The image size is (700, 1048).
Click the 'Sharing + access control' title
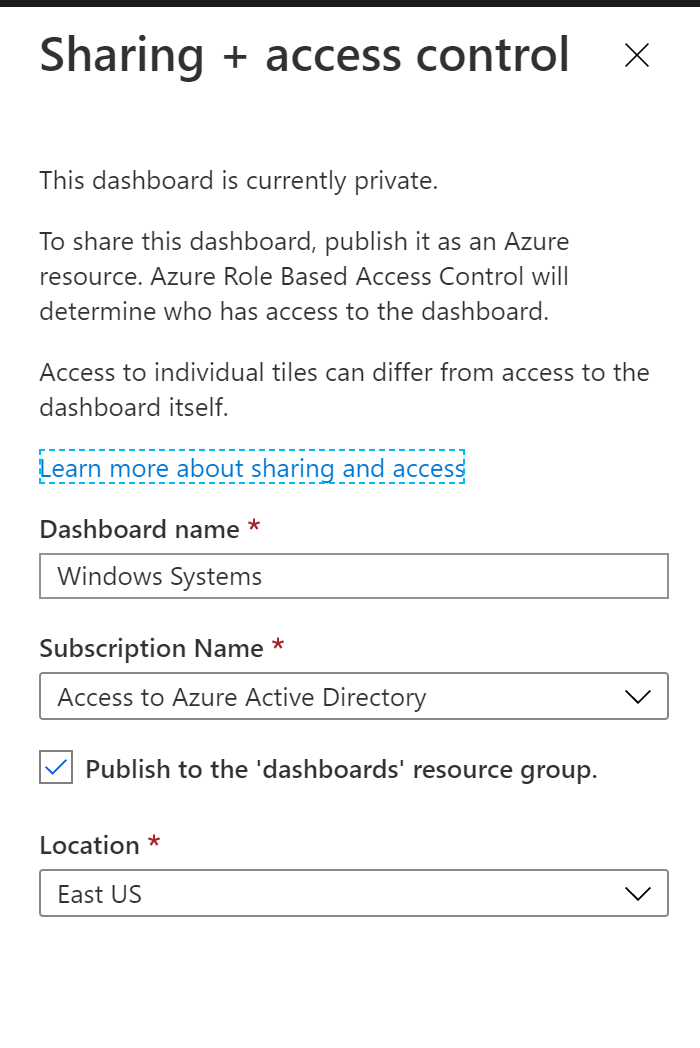[x=303, y=55]
